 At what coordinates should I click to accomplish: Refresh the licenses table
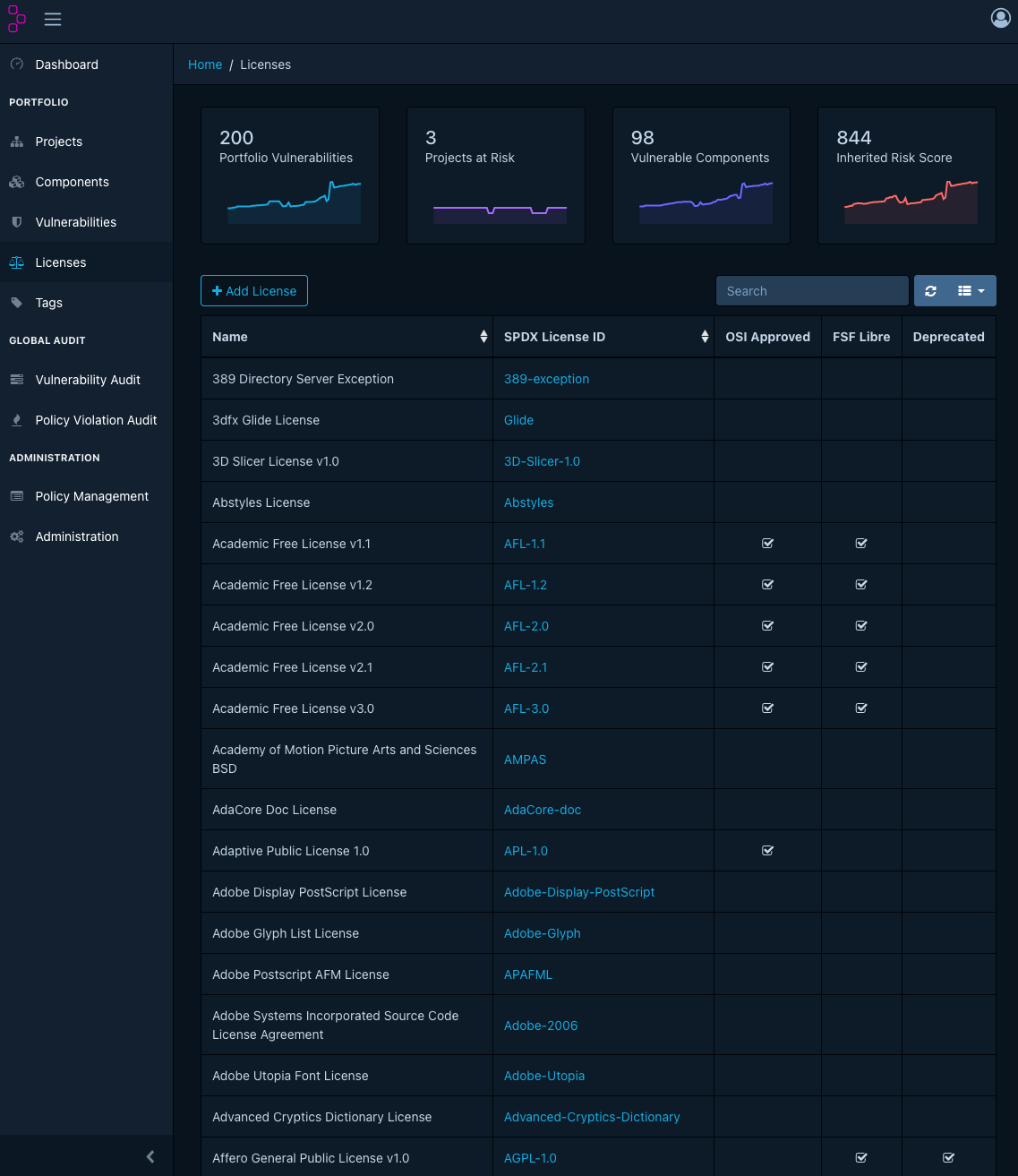pos(931,291)
